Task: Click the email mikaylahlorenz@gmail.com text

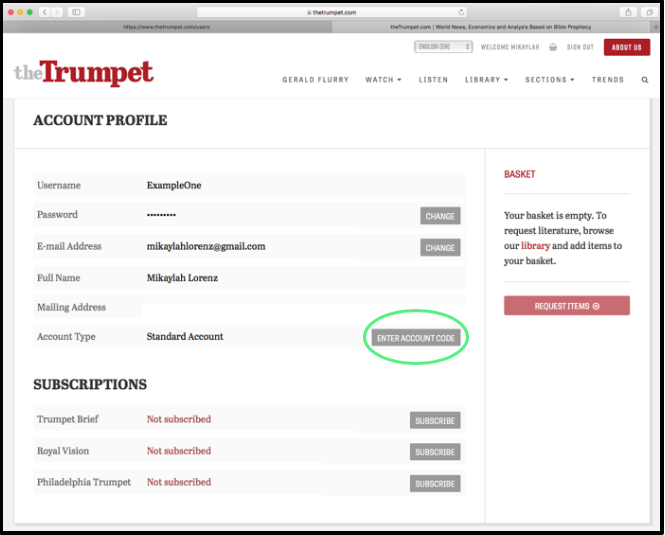Action: tap(206, 246)
